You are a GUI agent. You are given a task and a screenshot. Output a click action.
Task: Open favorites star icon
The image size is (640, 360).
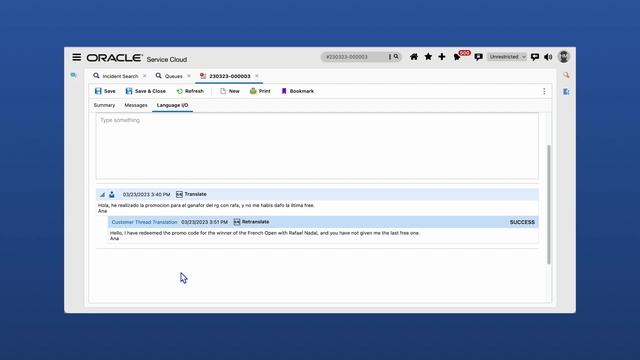click(x=428, y=57)
